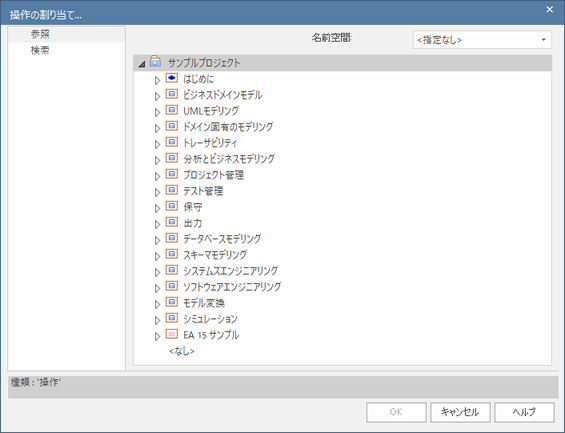Click the package icon beside 保守
Viewport: 565px width, 433px height.
point(172,206)
